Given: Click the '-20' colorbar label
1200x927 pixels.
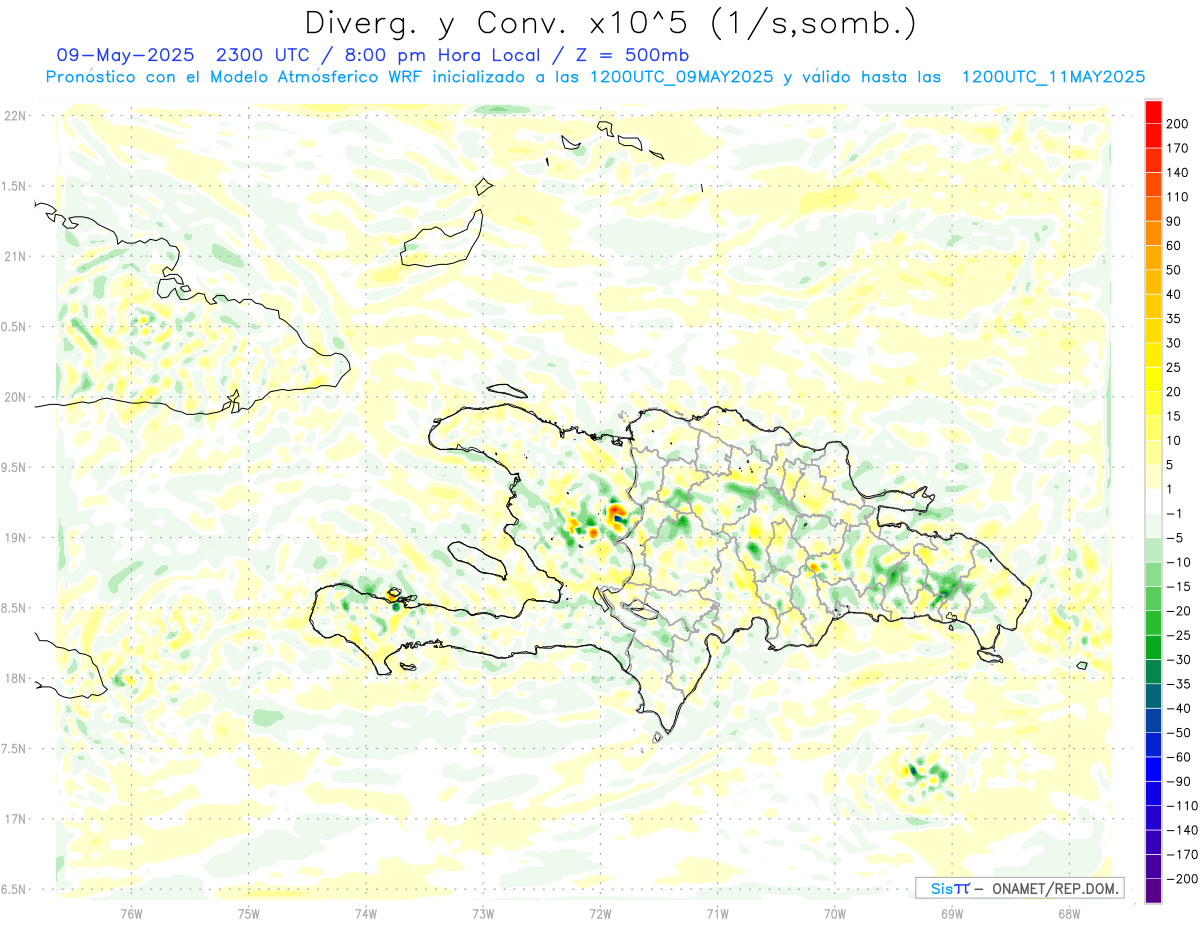Looking at the screenshot, I should [x=1180, y=611].
